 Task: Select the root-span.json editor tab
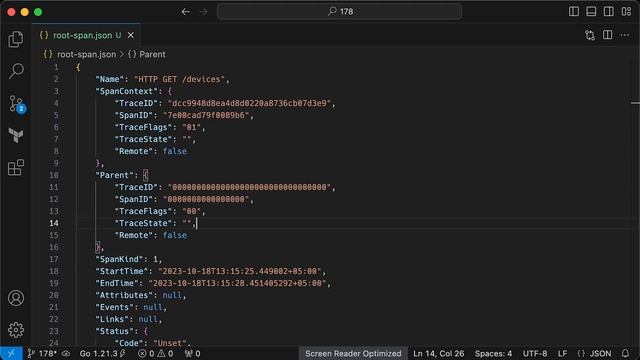click(86, 35)
